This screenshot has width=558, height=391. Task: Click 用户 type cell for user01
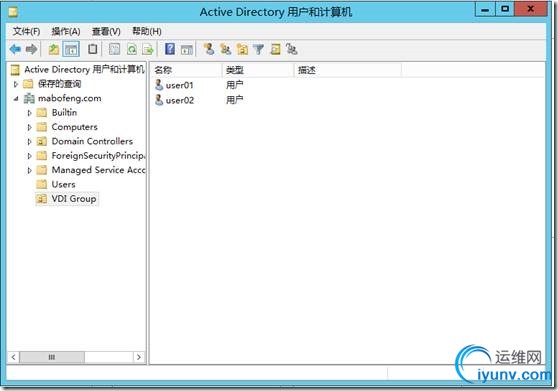click(x=235, y=85)
